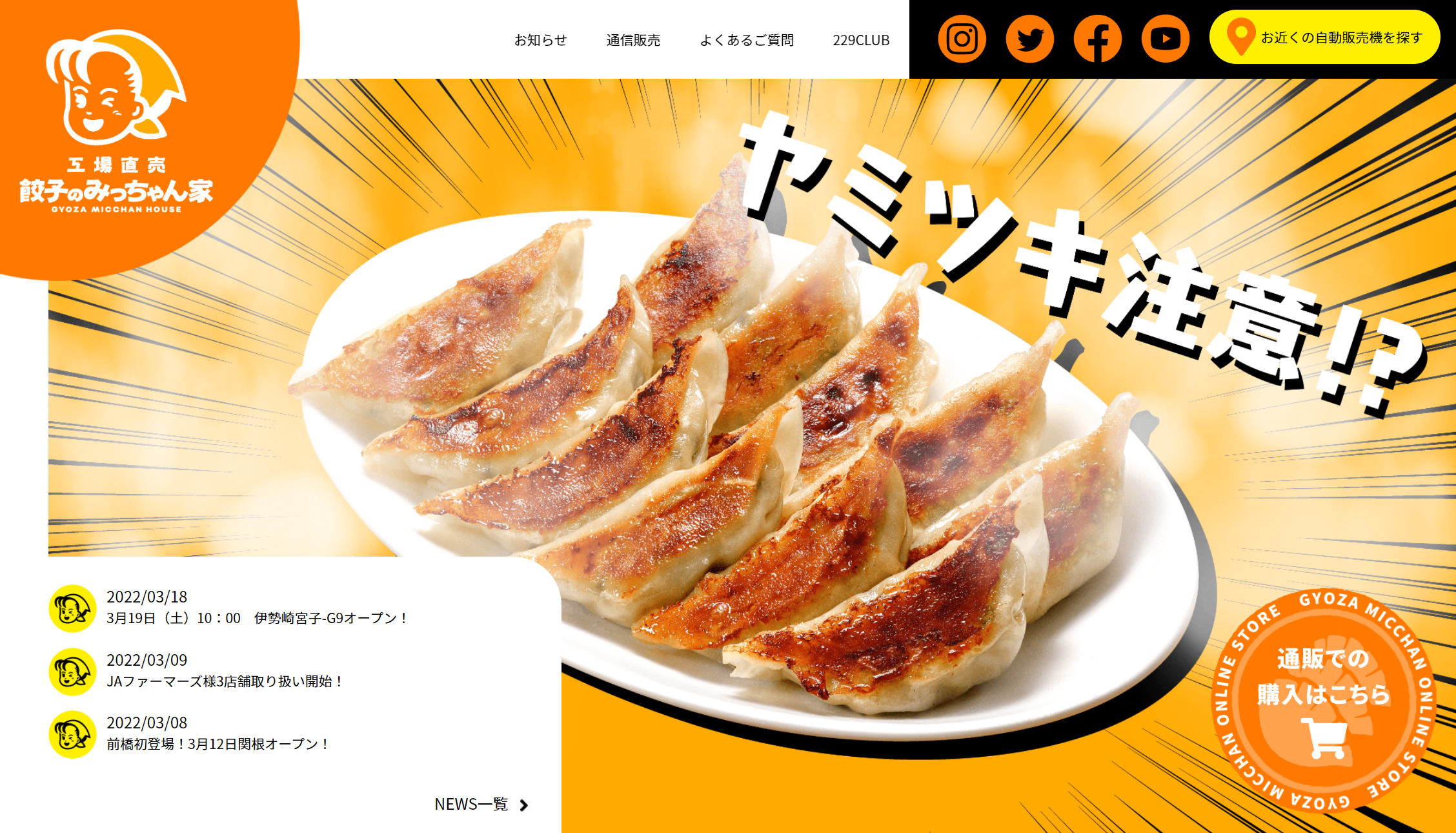Open the YouTube channel icon
1456x833 pixels.
tap(1165, 39)
